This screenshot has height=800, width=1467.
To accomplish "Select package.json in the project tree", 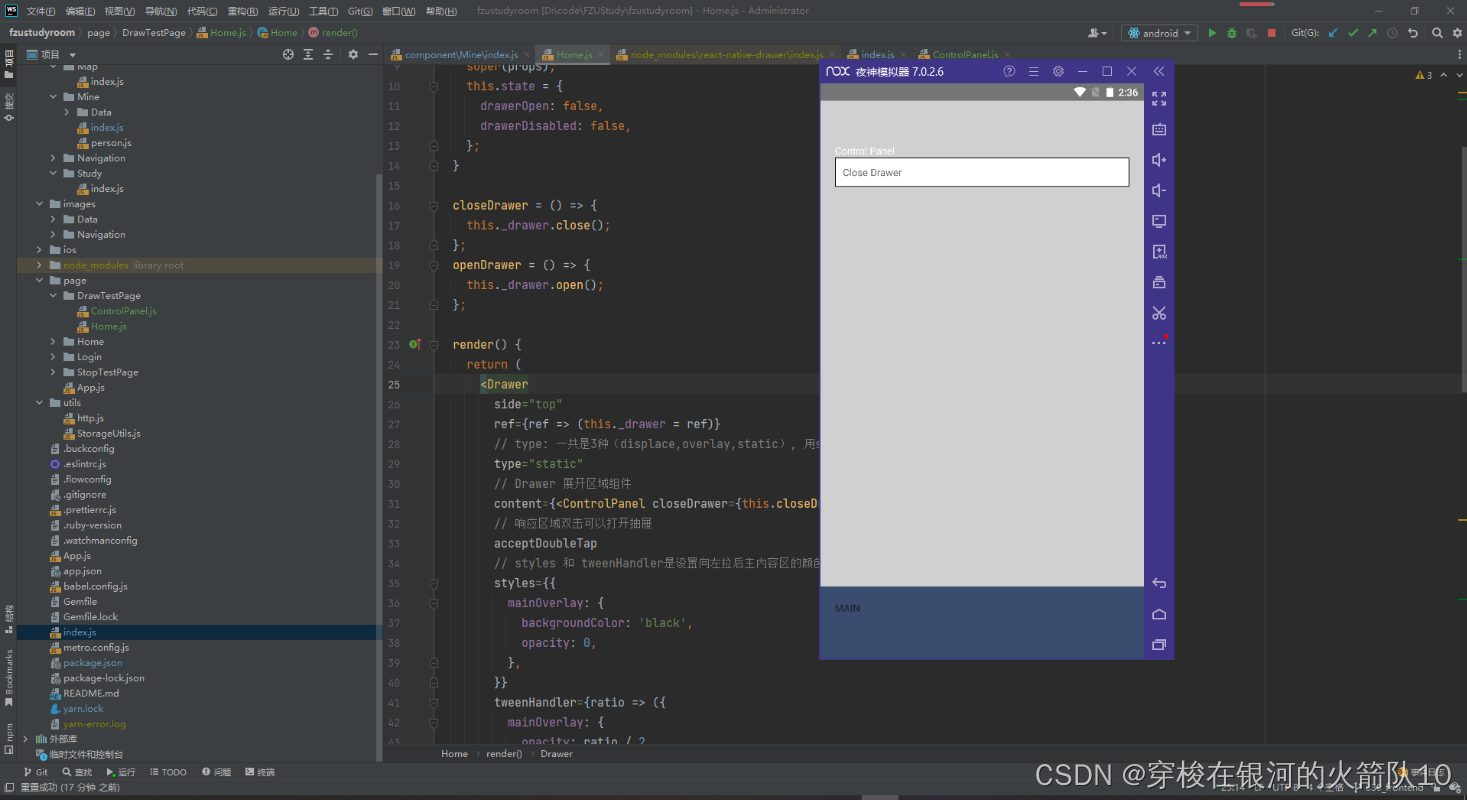I will tap(92, 663).
